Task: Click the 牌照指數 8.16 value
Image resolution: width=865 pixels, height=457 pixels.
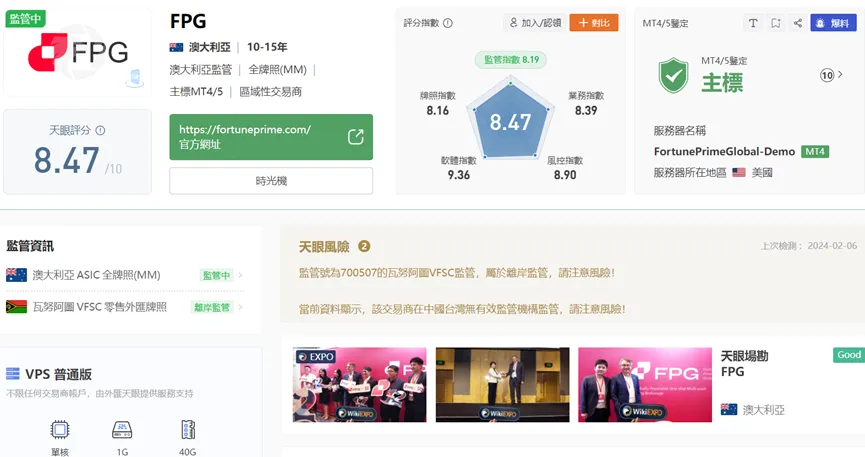Action: point(437,110)
